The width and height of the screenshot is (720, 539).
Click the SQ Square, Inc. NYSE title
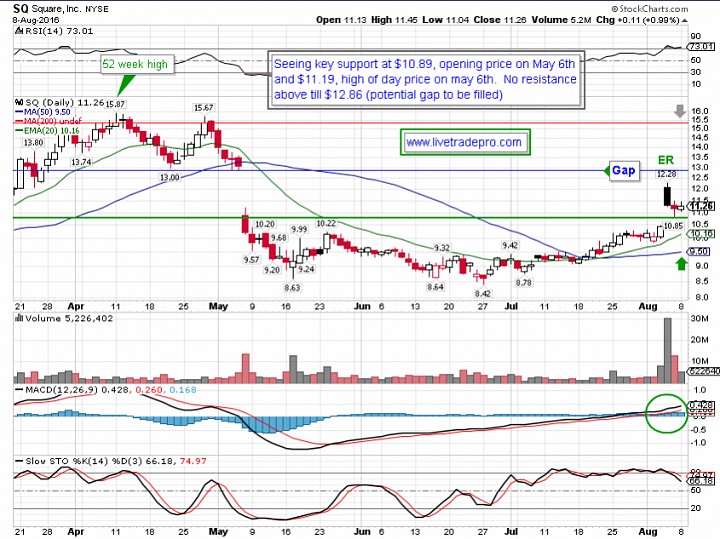[61, 9]
